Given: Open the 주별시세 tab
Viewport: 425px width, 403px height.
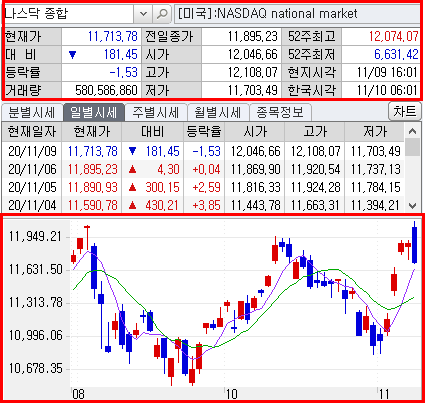Looking at the screenshot, I should [156, 113].
